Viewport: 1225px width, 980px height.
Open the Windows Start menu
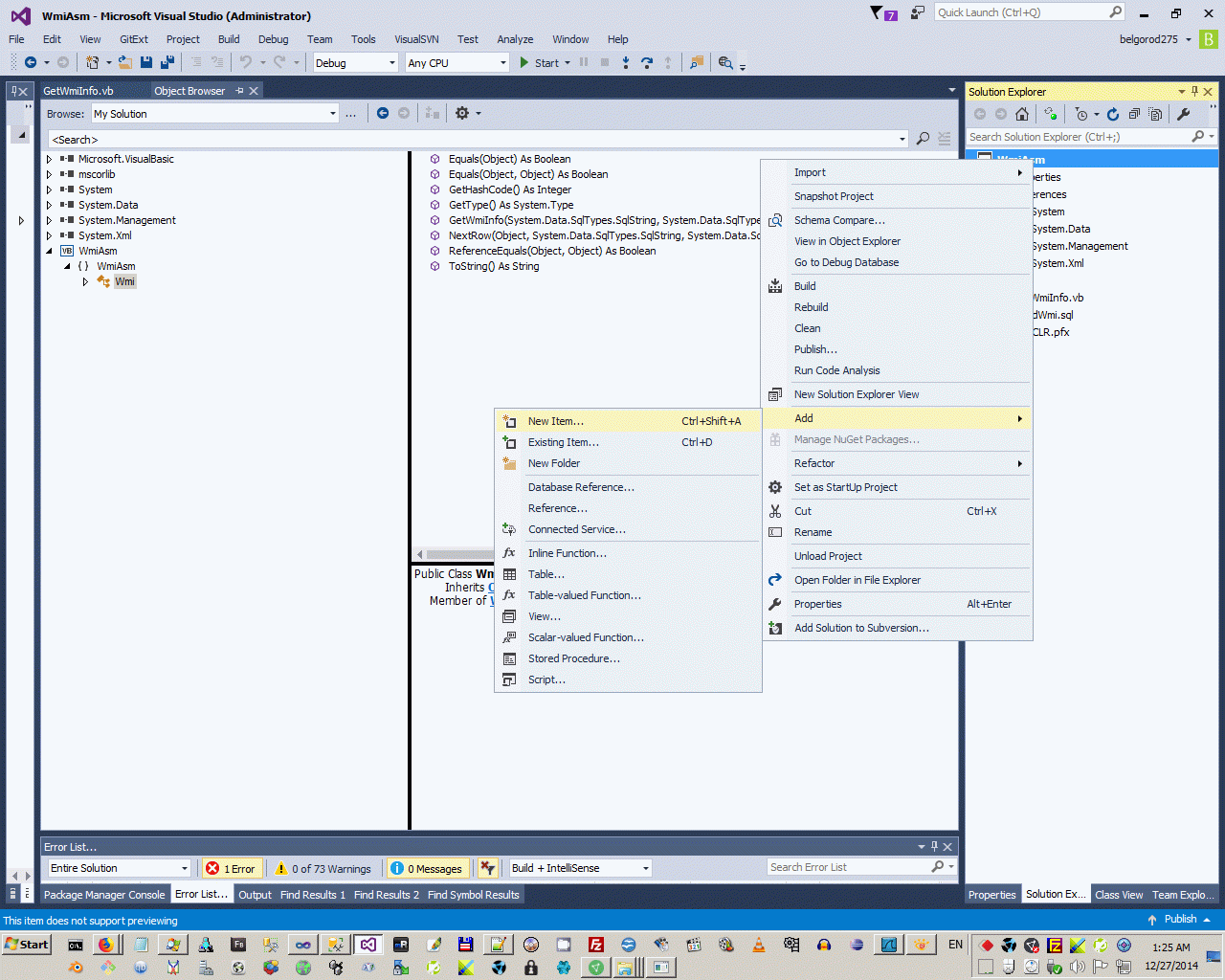[26, 945]
